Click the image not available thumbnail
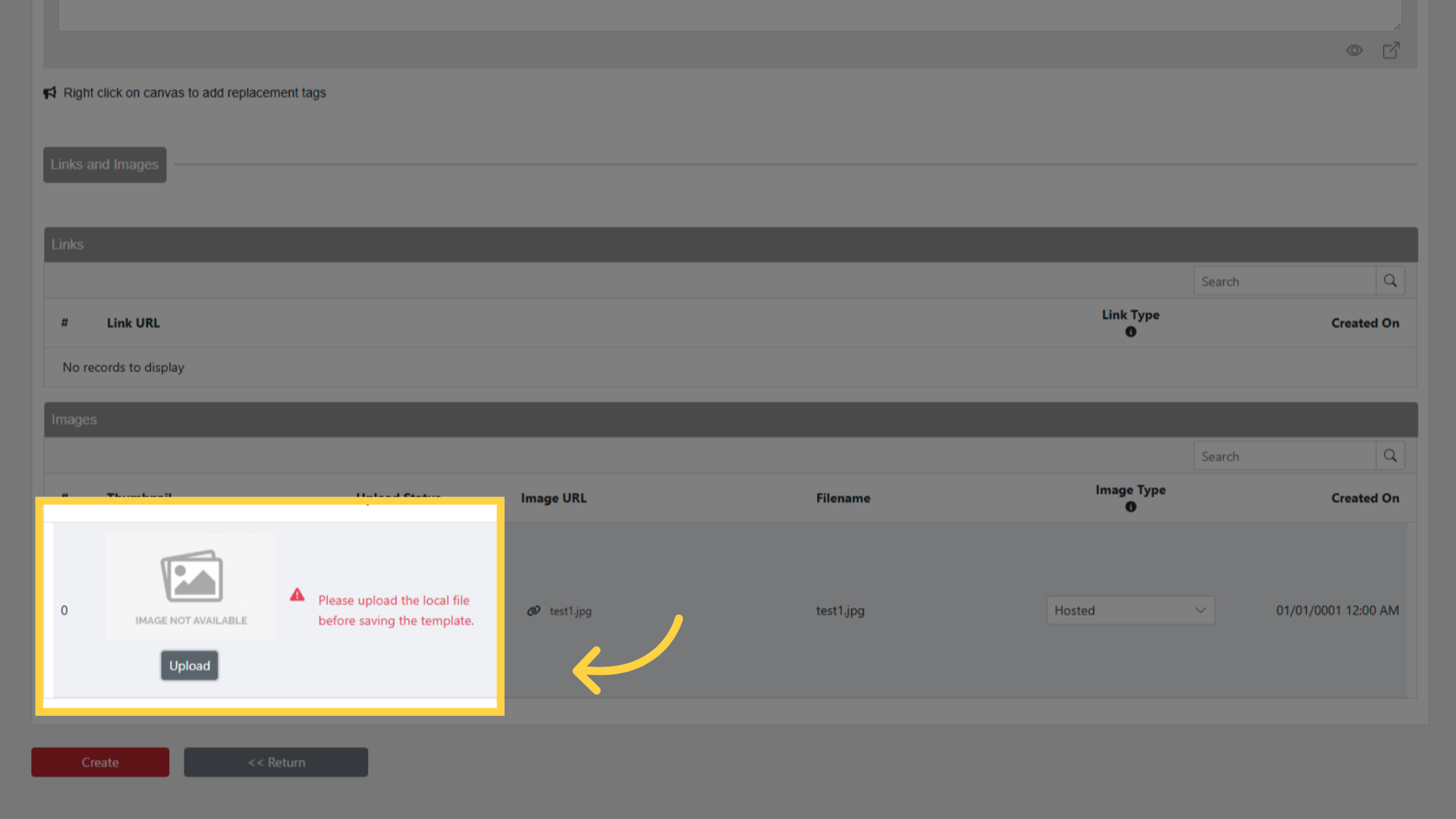 (191, 587)
